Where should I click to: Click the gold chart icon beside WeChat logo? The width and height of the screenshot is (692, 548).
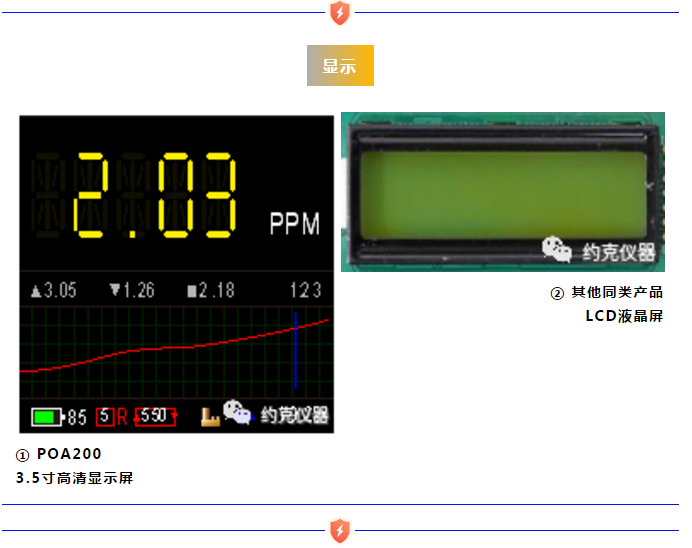pos(210,416)
